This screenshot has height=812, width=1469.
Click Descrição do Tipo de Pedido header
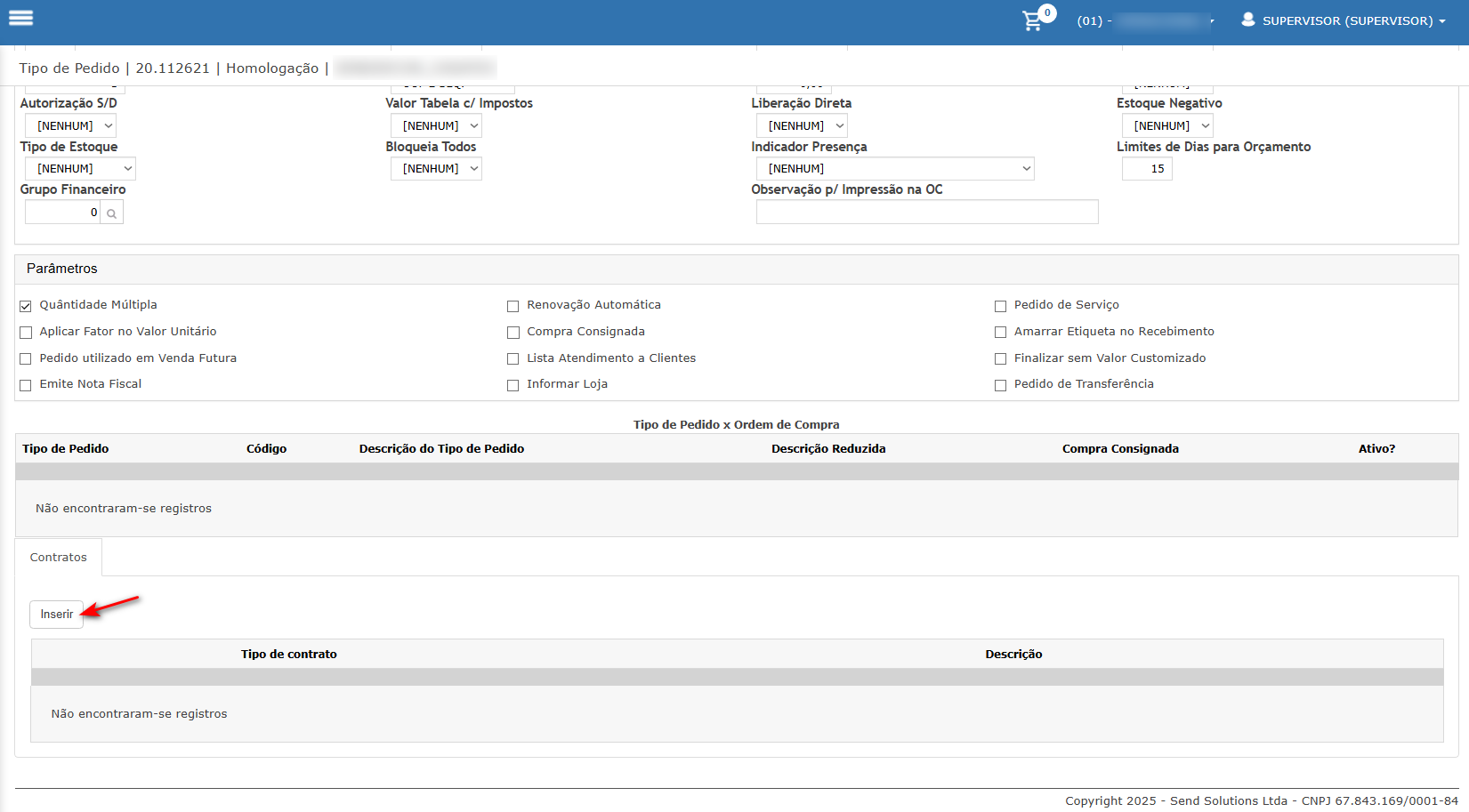coord(442,449)
